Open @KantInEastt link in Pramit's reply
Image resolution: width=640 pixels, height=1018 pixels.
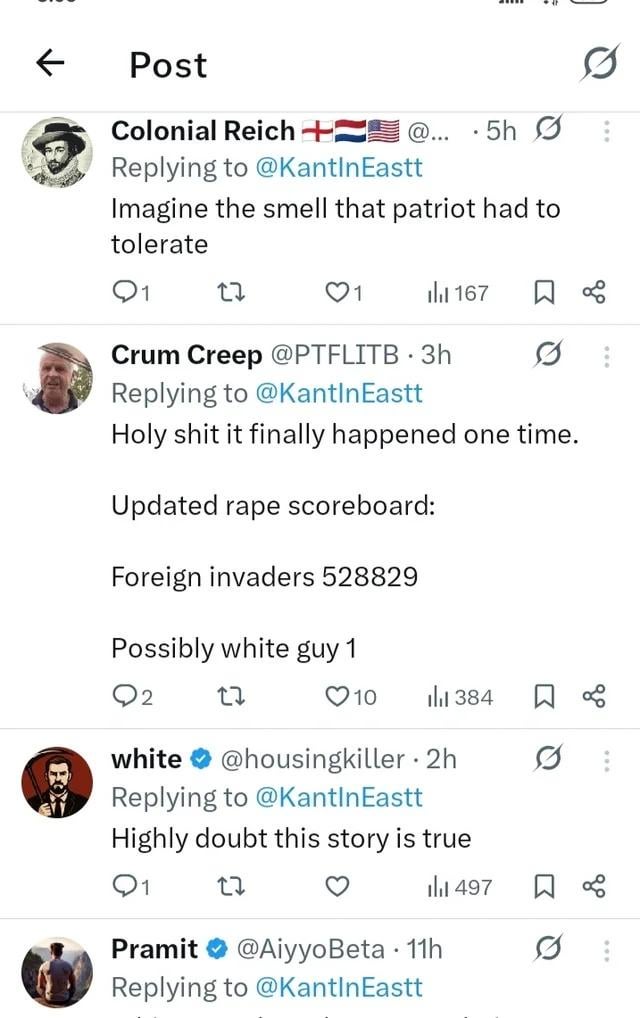339,987
